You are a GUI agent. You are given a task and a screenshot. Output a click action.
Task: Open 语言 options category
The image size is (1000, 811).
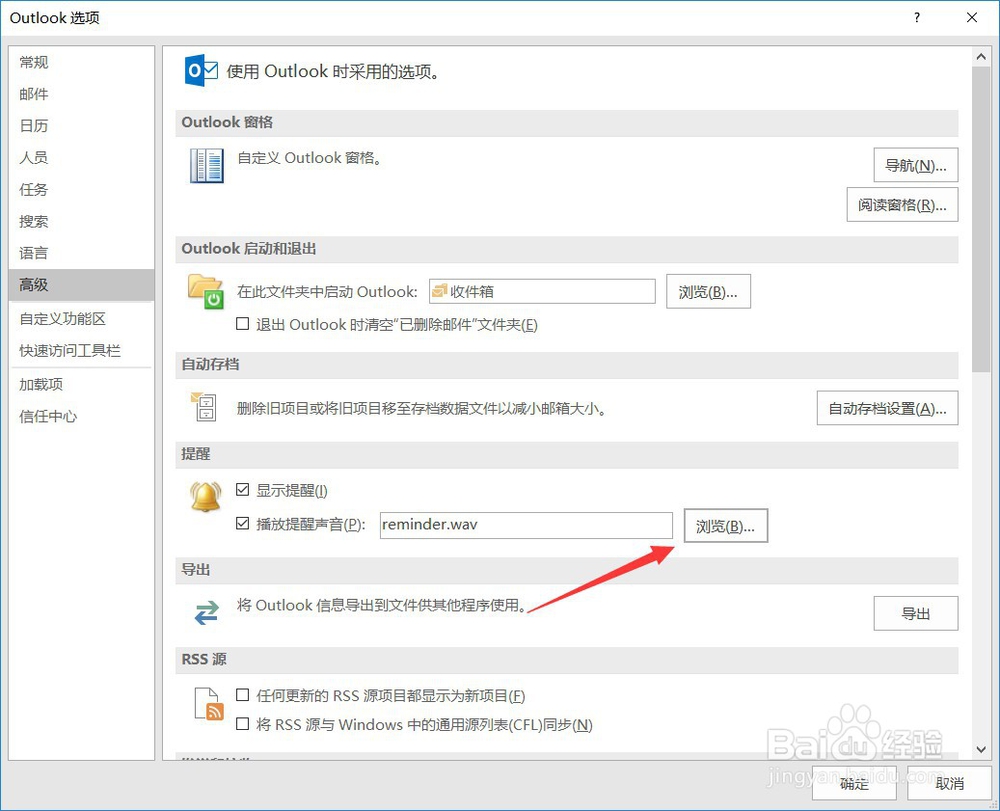82,253
